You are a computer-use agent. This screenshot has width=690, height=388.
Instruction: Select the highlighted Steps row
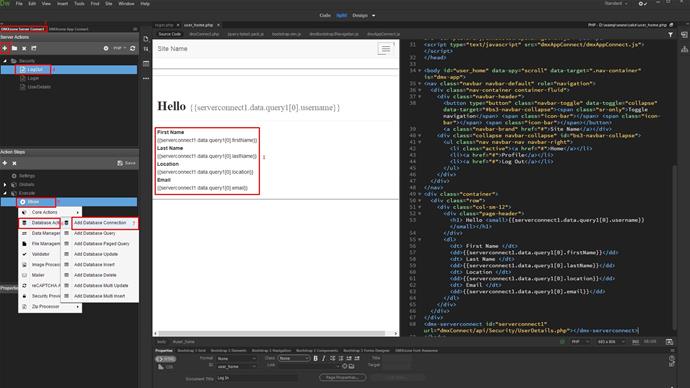pyautogui.click(x=69, y=202)
